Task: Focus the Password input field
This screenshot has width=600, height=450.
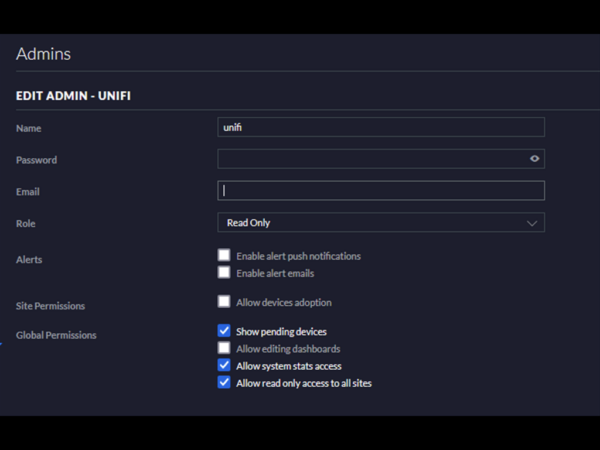Action: point(381,159)
